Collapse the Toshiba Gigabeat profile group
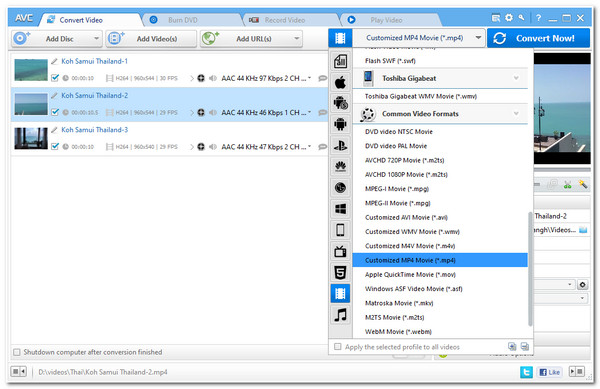The width and height of the screenshot is (600, 389). (x=516, y=78)
